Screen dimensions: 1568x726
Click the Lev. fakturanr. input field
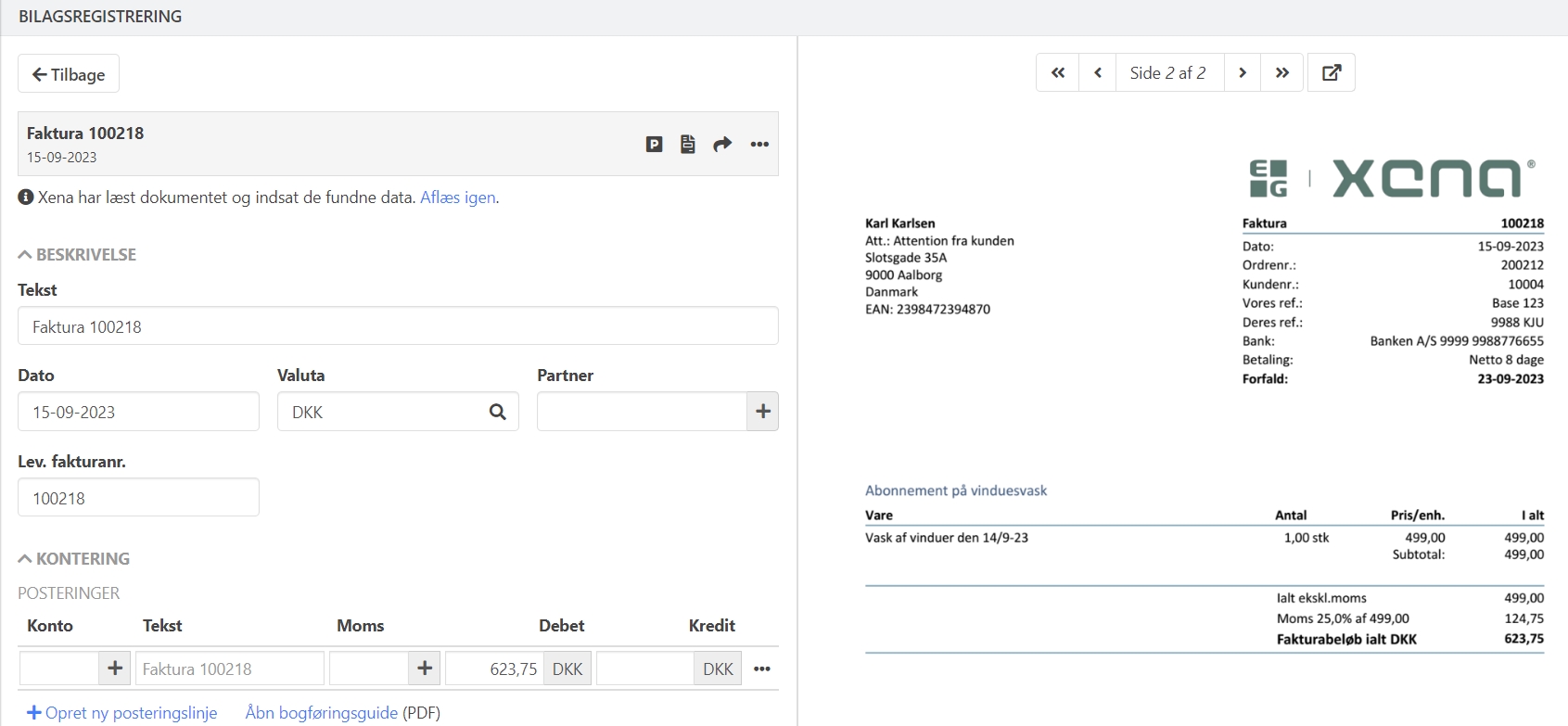click(138, 498)
